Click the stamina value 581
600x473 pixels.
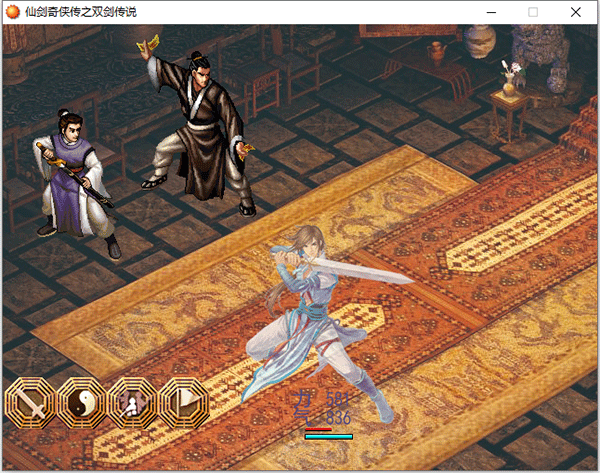[337, 400]
